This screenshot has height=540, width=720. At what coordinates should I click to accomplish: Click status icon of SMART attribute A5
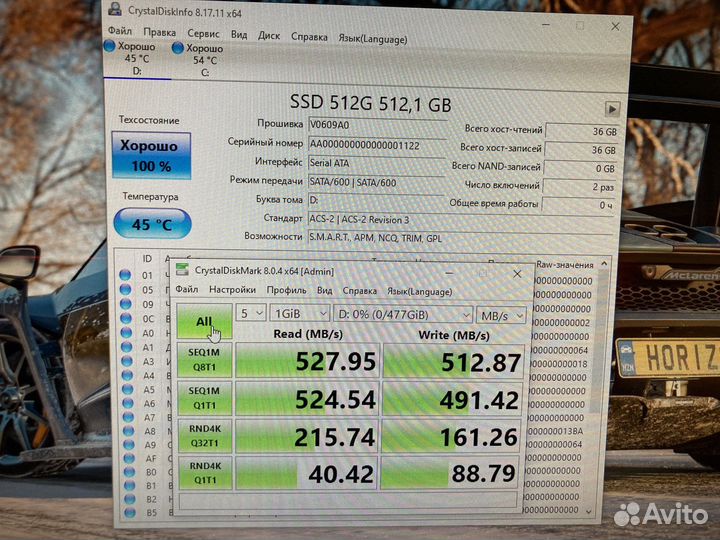[x=128, y=389]
